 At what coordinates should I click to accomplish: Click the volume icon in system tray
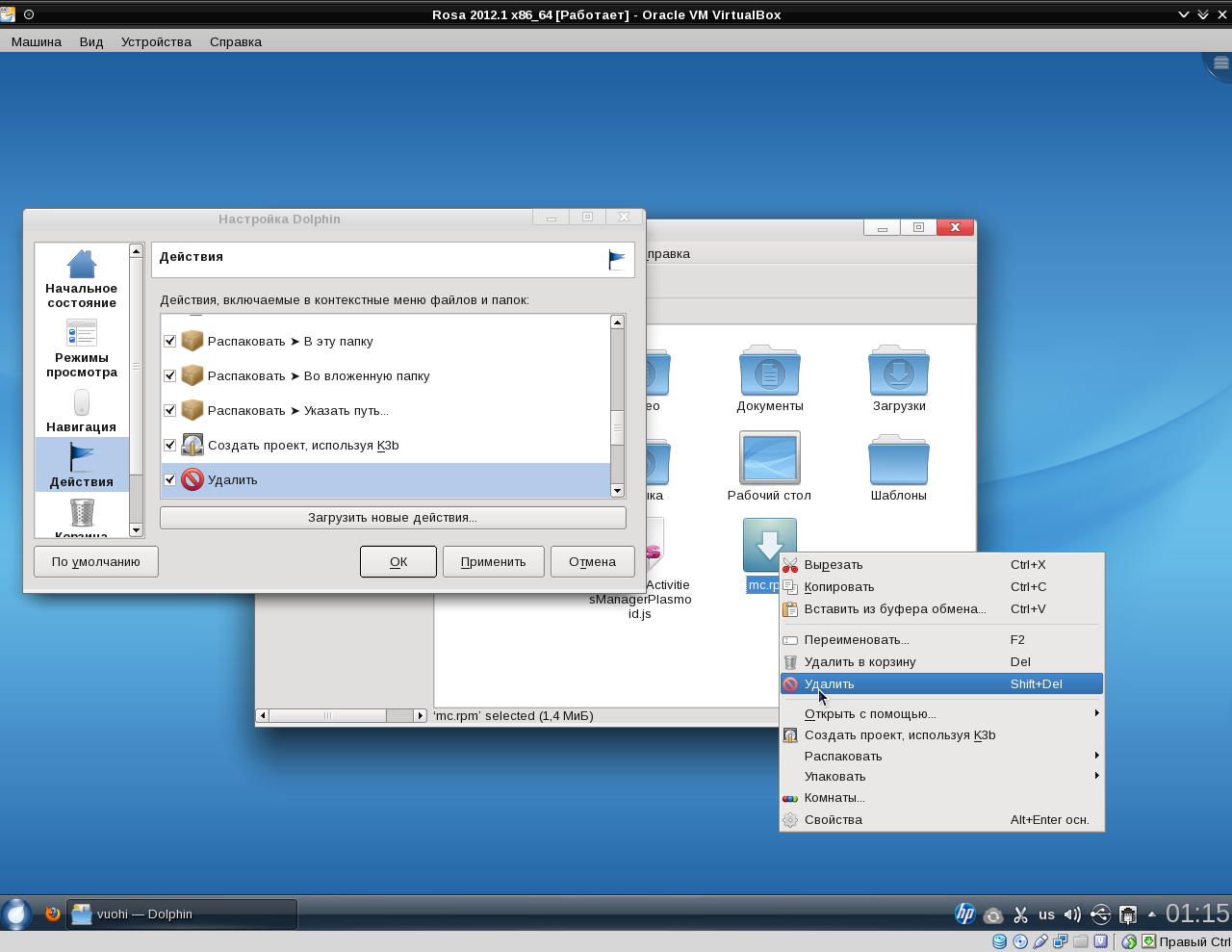[1072, 914]
